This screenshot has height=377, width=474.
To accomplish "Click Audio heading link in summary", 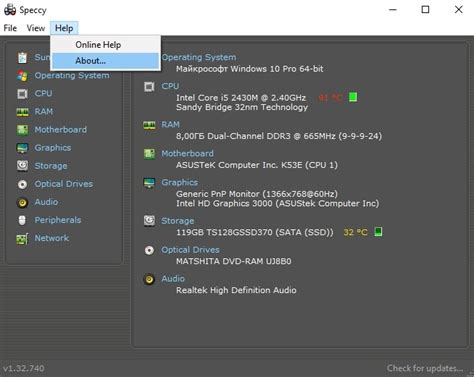I will coord(173,279).
